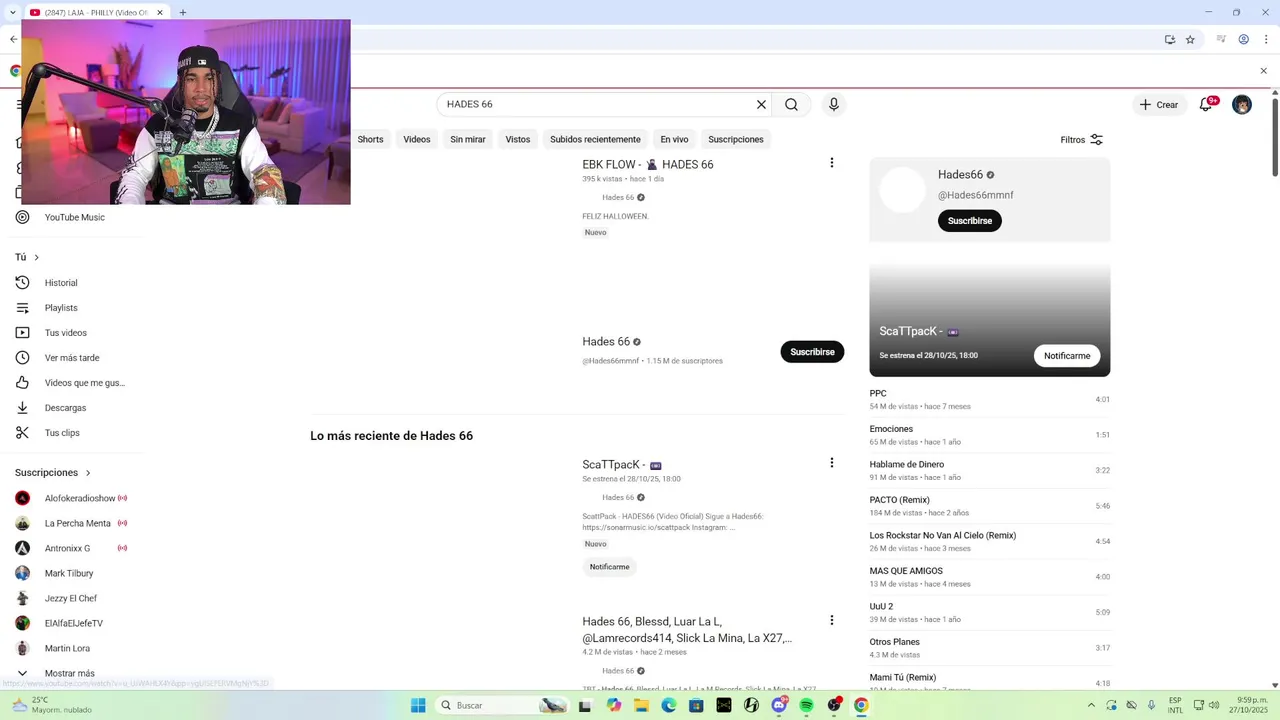Run the search with the magnifying glass button
1280x720 pixels.
coord(791,104)
